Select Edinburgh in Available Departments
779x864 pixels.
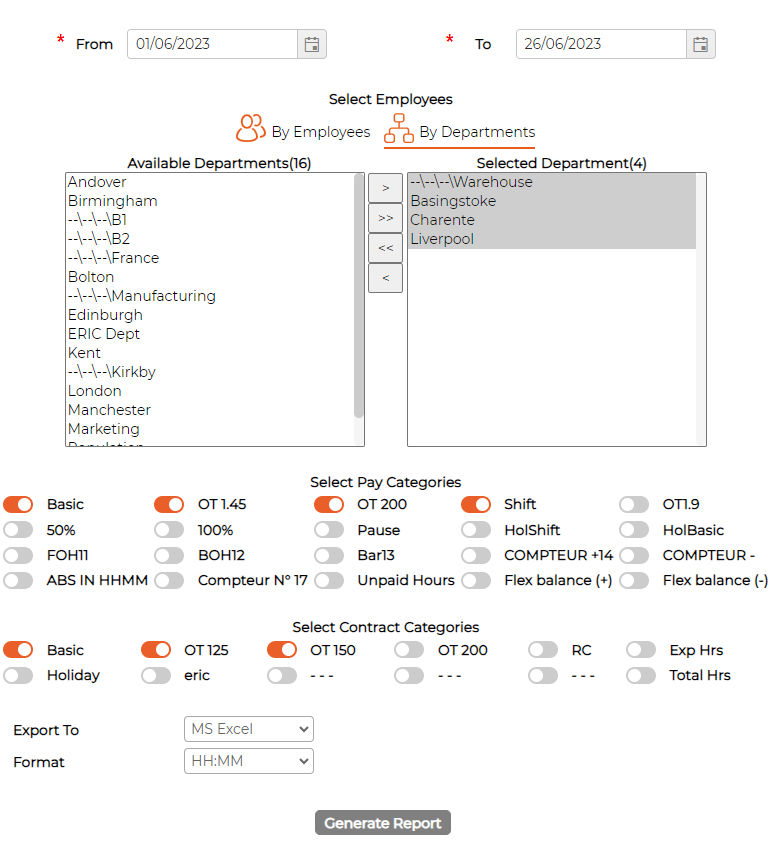point(210,315)
